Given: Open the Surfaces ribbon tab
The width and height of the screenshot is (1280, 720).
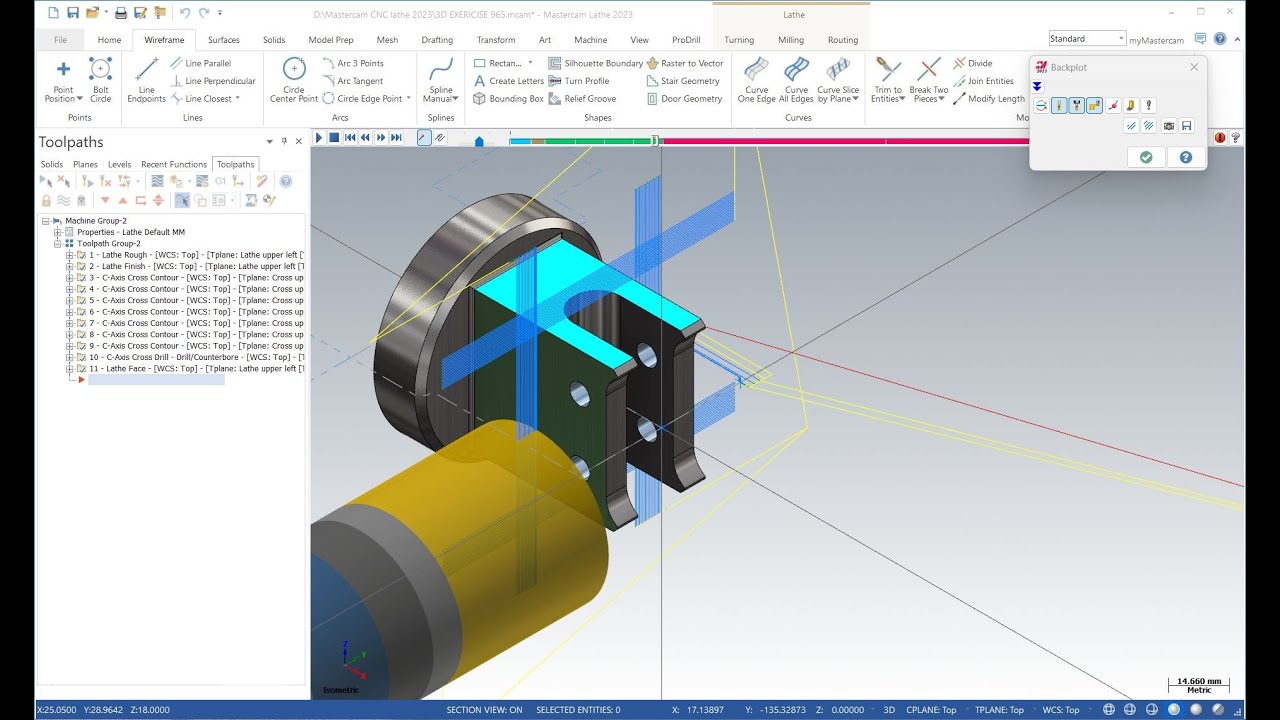Looking at the screenshot, I should click(224, 40).
